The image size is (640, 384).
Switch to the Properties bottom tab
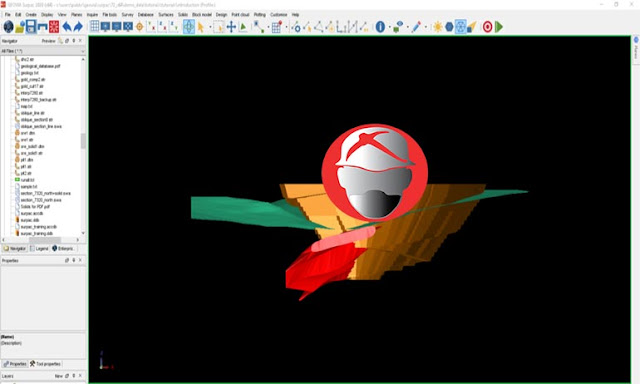pyautogui.click(x=15, y=364)
